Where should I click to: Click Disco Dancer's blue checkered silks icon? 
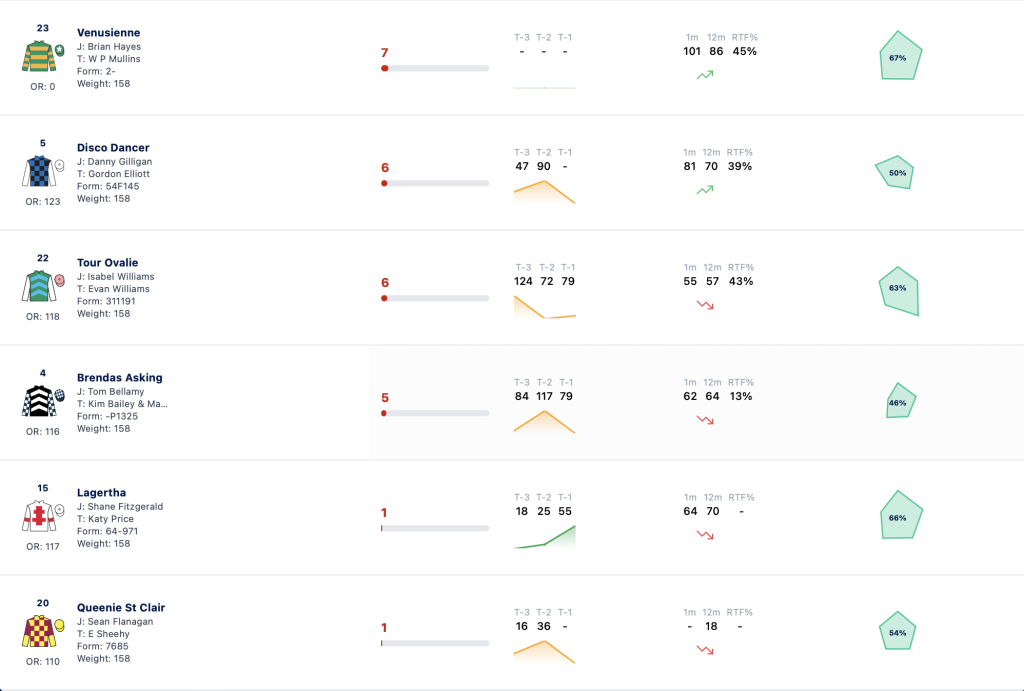[42, 171]
